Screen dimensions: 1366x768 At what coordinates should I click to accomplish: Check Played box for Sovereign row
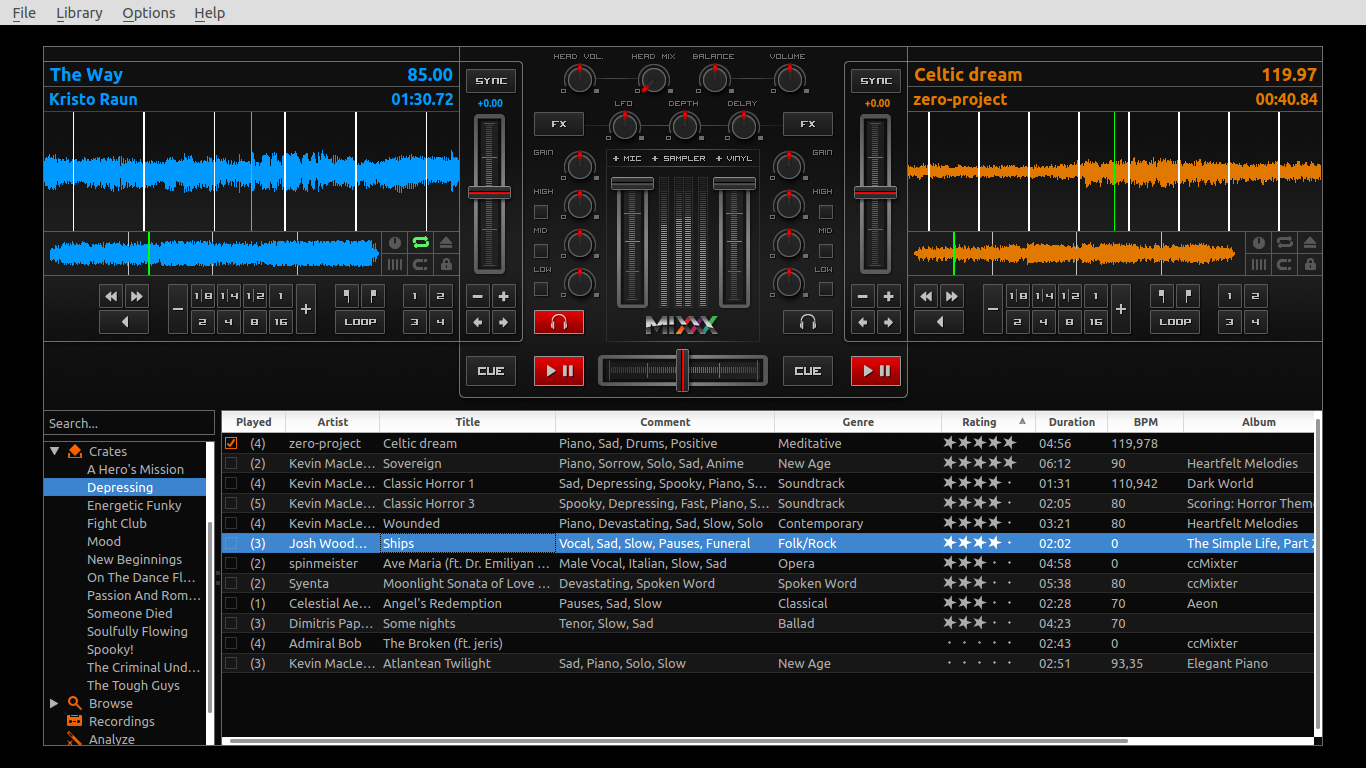click(x=232, y=463)
